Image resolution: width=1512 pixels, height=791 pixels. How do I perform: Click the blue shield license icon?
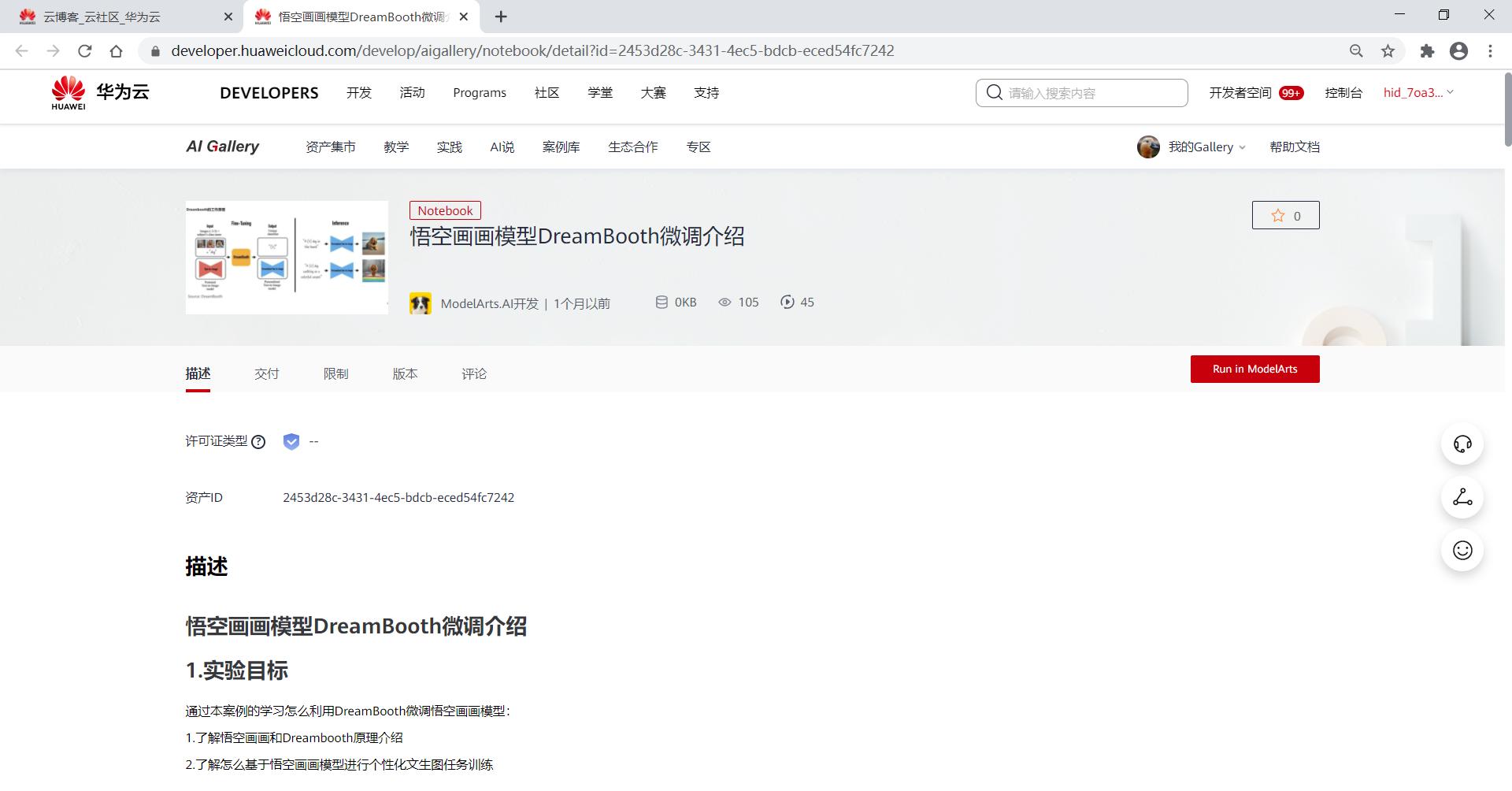[x=291, y=441]
